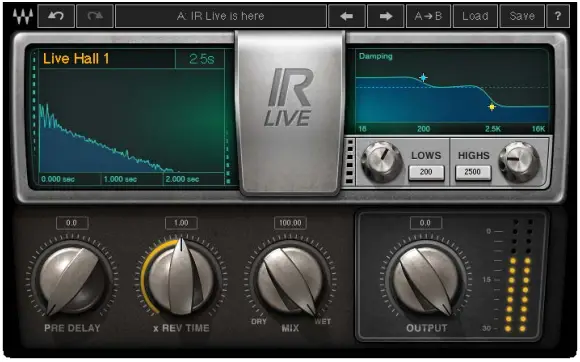Screen dimensions: 580x362
Task: Click the Rev Time value box 1.00
Action: point(181,223)
